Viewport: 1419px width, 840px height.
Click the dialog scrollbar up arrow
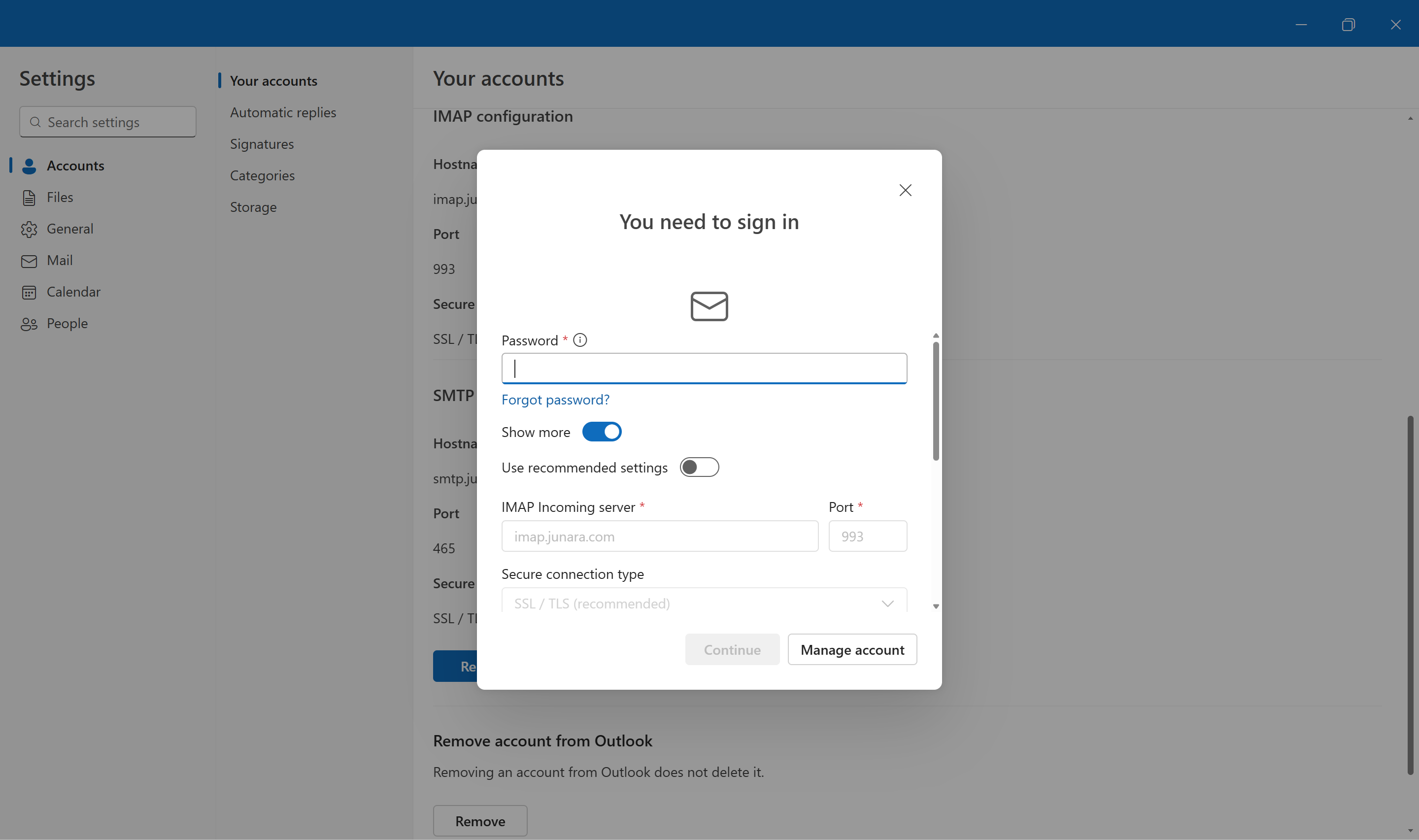936,336
